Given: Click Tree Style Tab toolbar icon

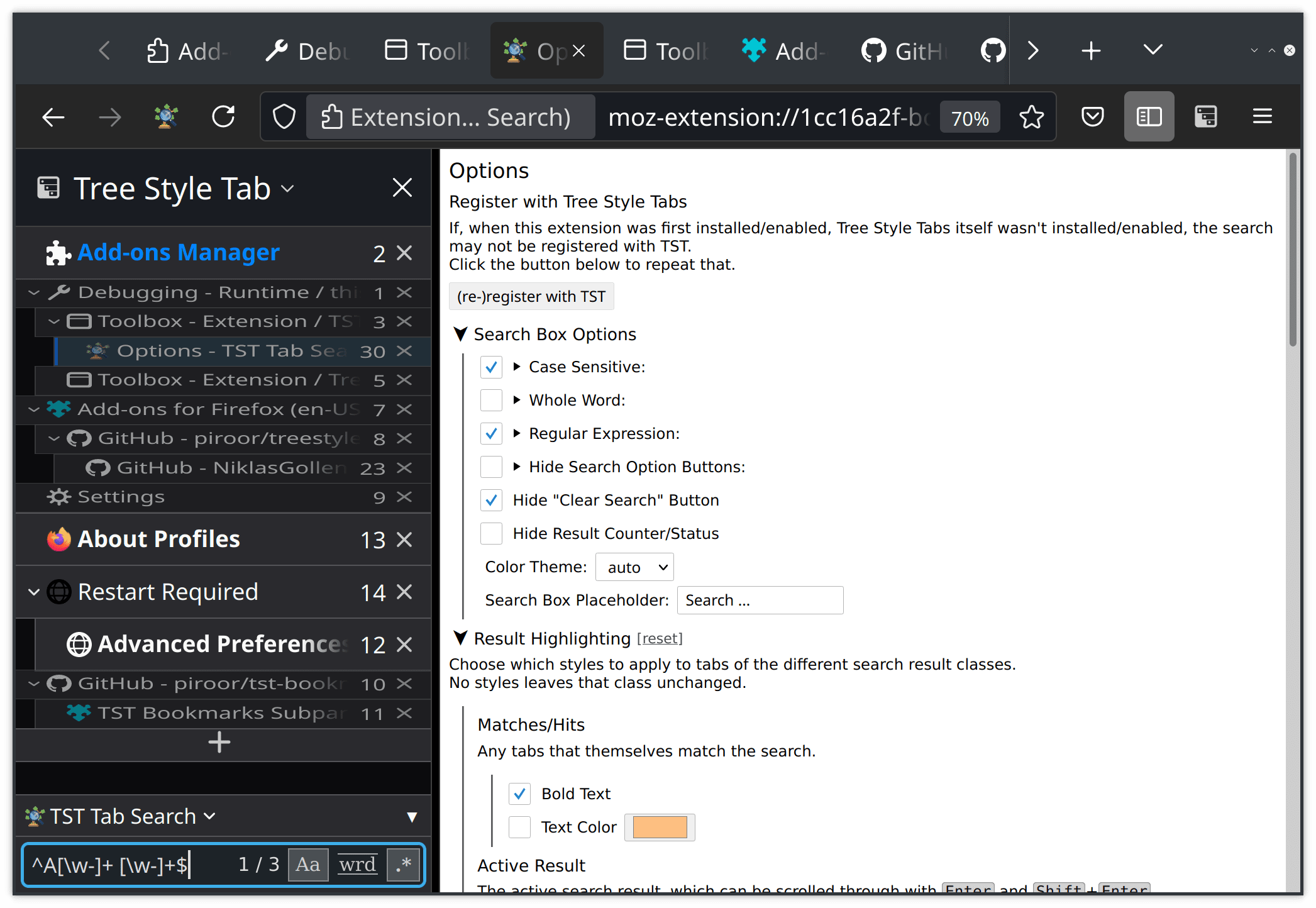Looking at the screenshot, I should (x=1205, y=117).
